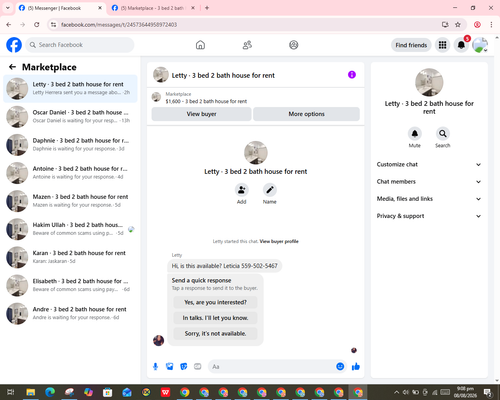Show hidden system tray icons

point(397,392)
